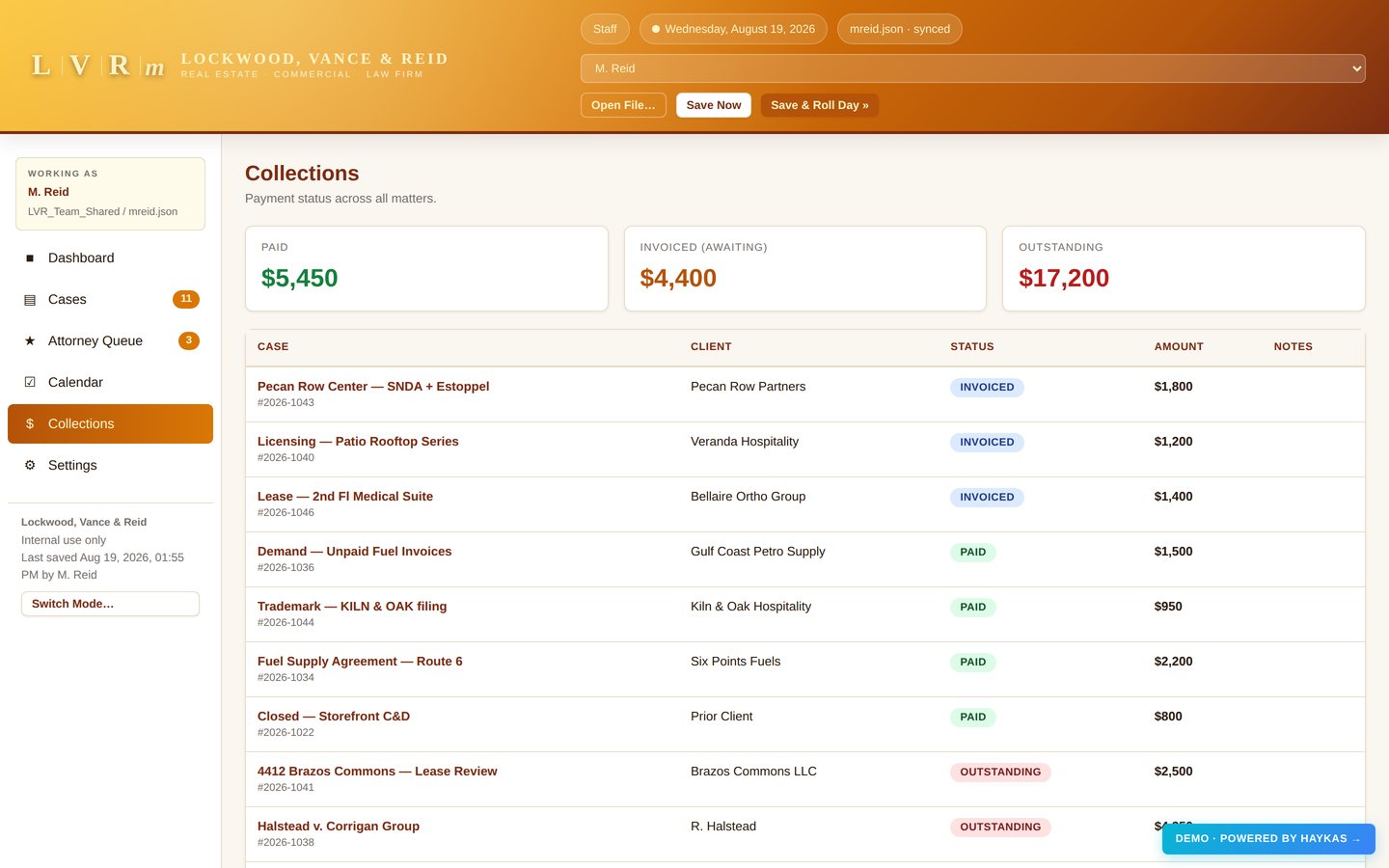Click case number #2026-1036
The image size is (1389, 868).
[x=286, y=568]
